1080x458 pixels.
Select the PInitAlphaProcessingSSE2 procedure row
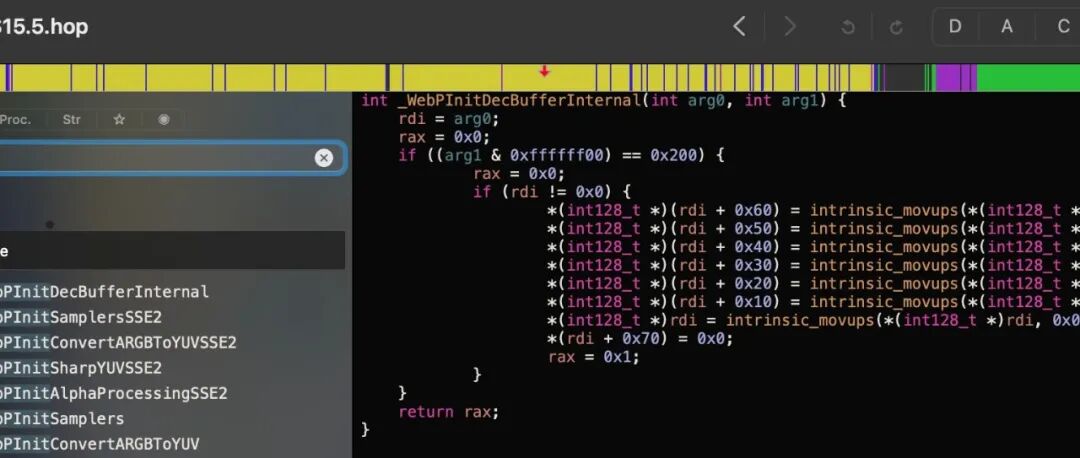[x=172, y=394]
